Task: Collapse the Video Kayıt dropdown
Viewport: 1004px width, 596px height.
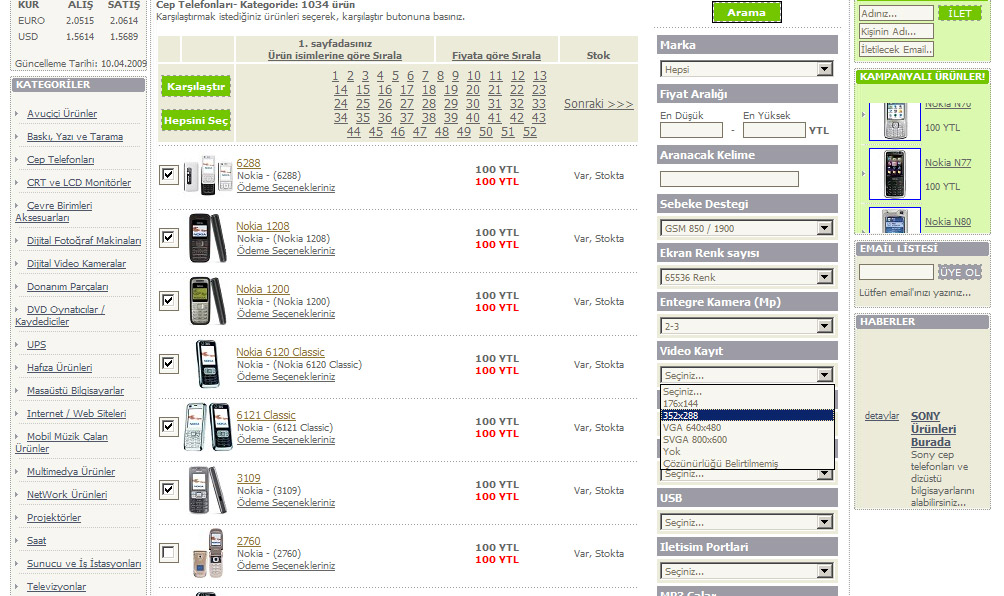Action: coord(747,375)
